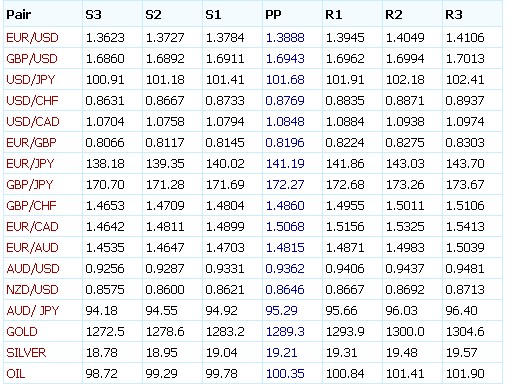Select the GBP/USD pair name
This screenshot has width=512, height=387.
click(32, 58)
